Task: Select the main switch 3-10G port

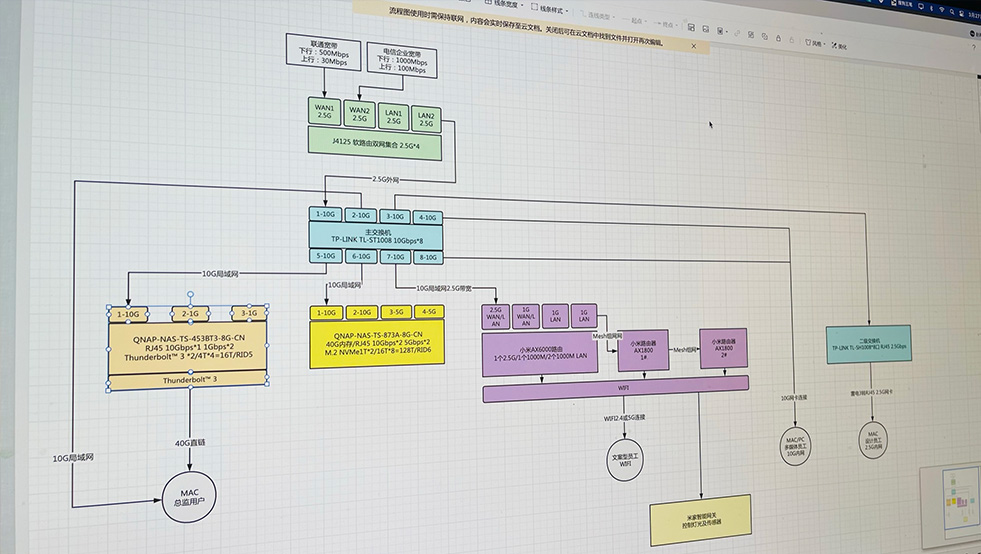Action: 395,217
